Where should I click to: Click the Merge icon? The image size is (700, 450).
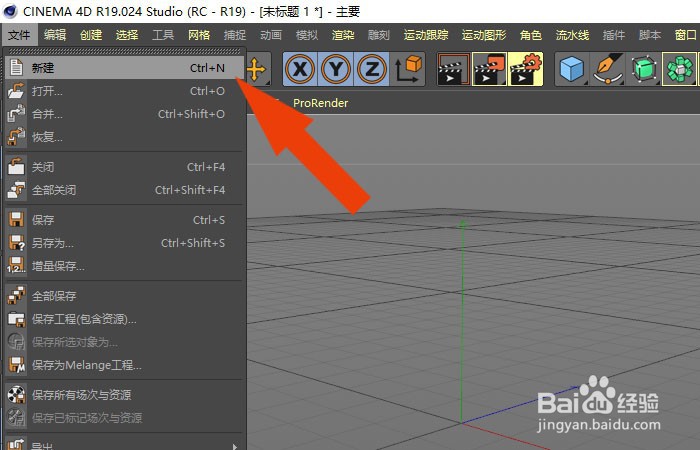click(17, 114)
